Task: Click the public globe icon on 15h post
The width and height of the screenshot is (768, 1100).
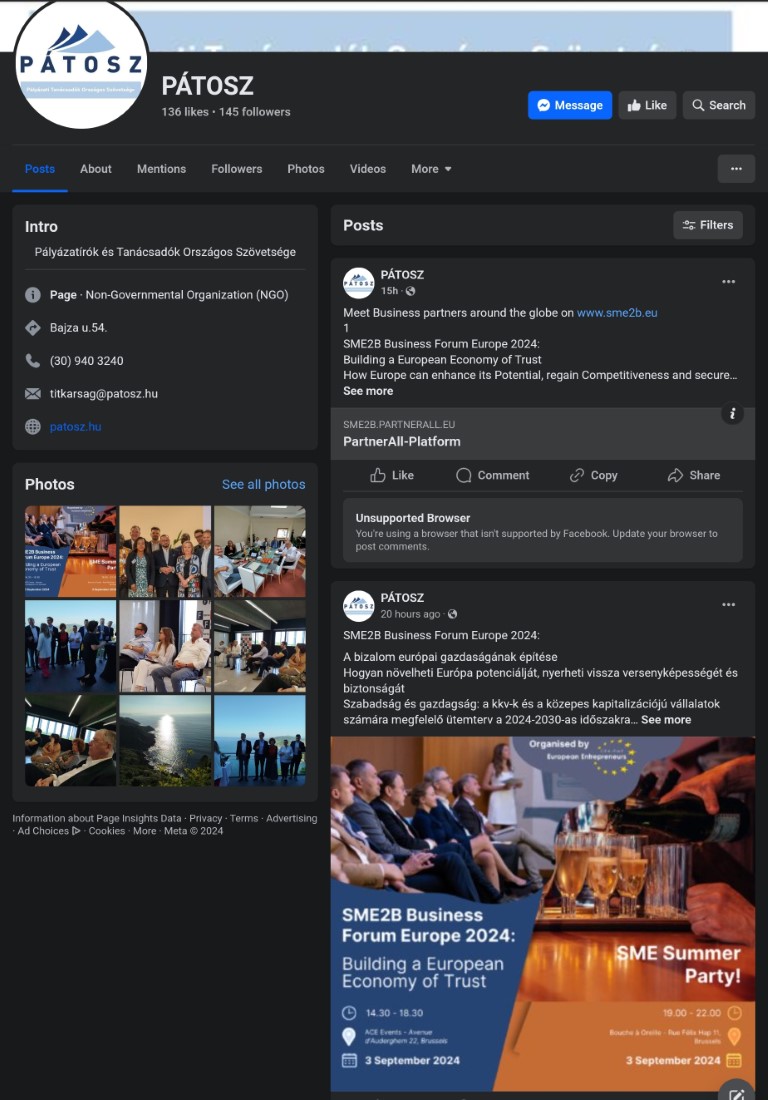Action: tap(411, 291)
